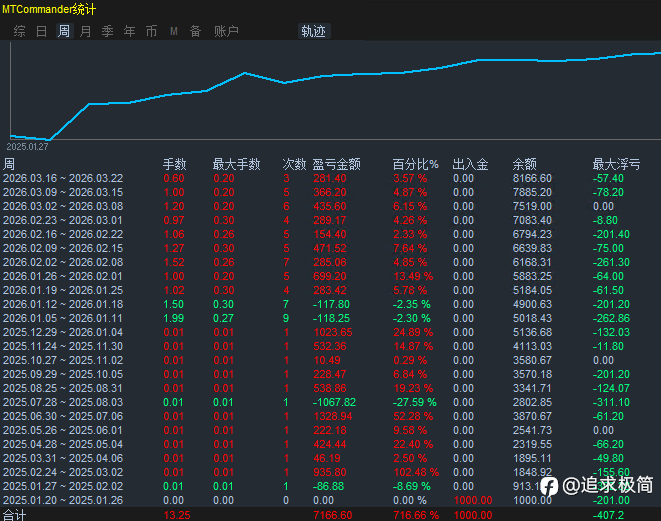Select the 月 monthly tab
Viewport: 661px width, 521px height.
(86, 31)
